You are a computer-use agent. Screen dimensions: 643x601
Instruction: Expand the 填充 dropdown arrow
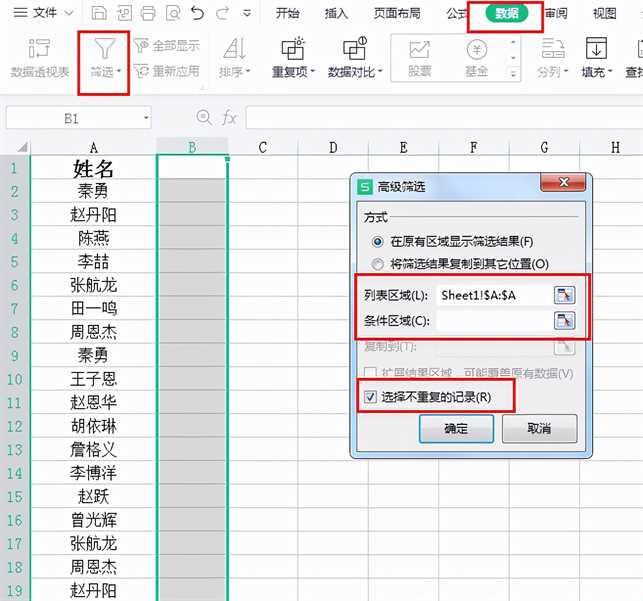[612, 72]
